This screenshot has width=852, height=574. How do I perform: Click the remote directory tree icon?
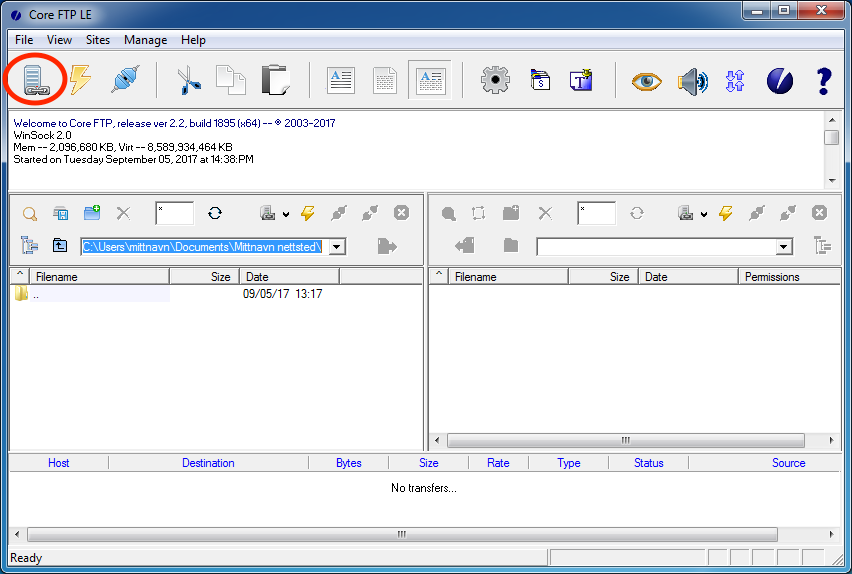[x=823, y=246]
